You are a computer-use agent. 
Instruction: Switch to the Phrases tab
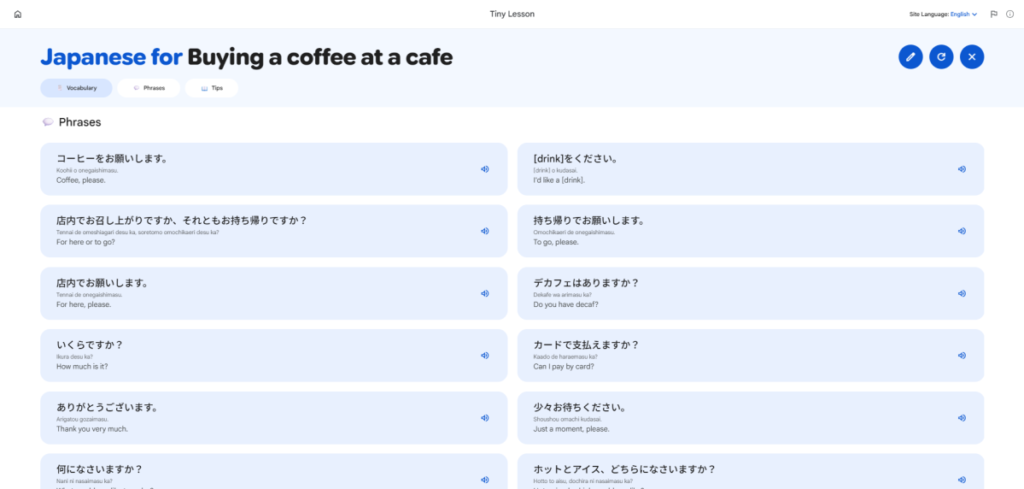[x=149, y=88]
